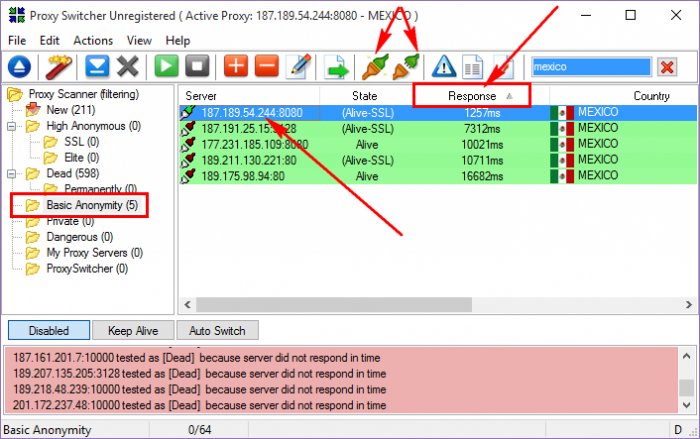Select the Basic Anonymity (5) folder
700x439 pixels.
point(92,205)
